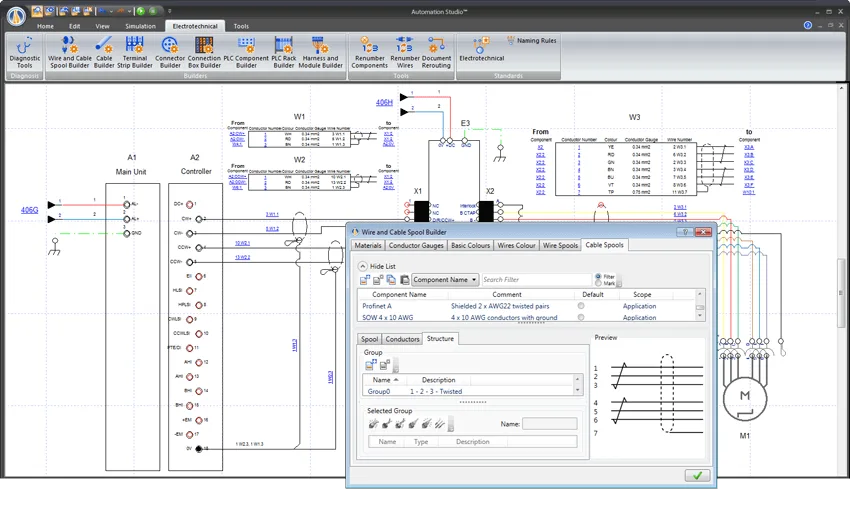Click the 10 W2.1 wire link

pyautogui.click(x=242, y=243)
